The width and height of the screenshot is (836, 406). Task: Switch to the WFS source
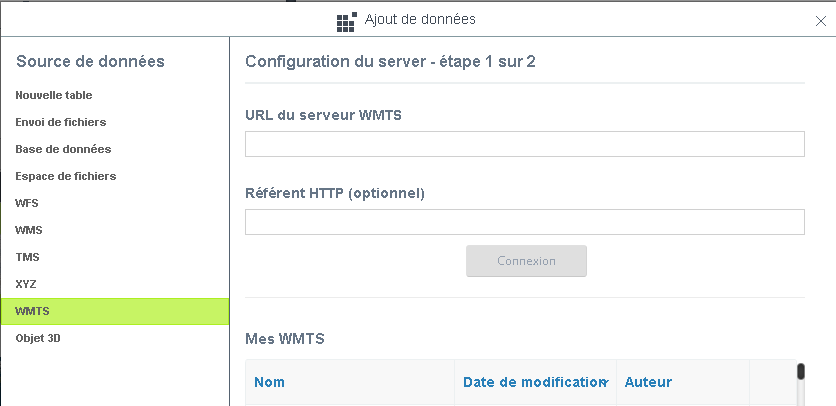[x=27, y=203]
